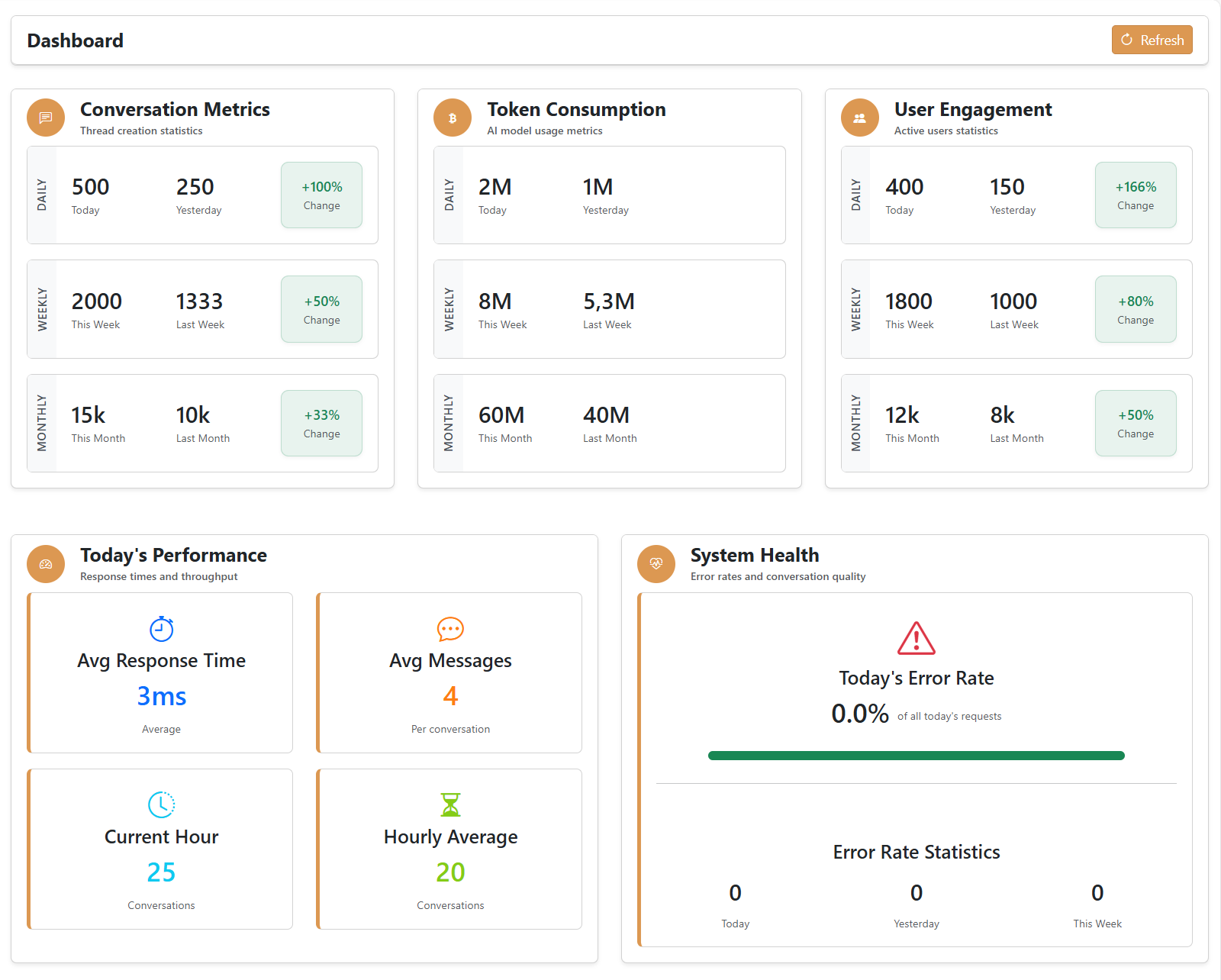Click the User Engagement users icon
This screenshot has height=980, width=1221.
pos(859,118)
